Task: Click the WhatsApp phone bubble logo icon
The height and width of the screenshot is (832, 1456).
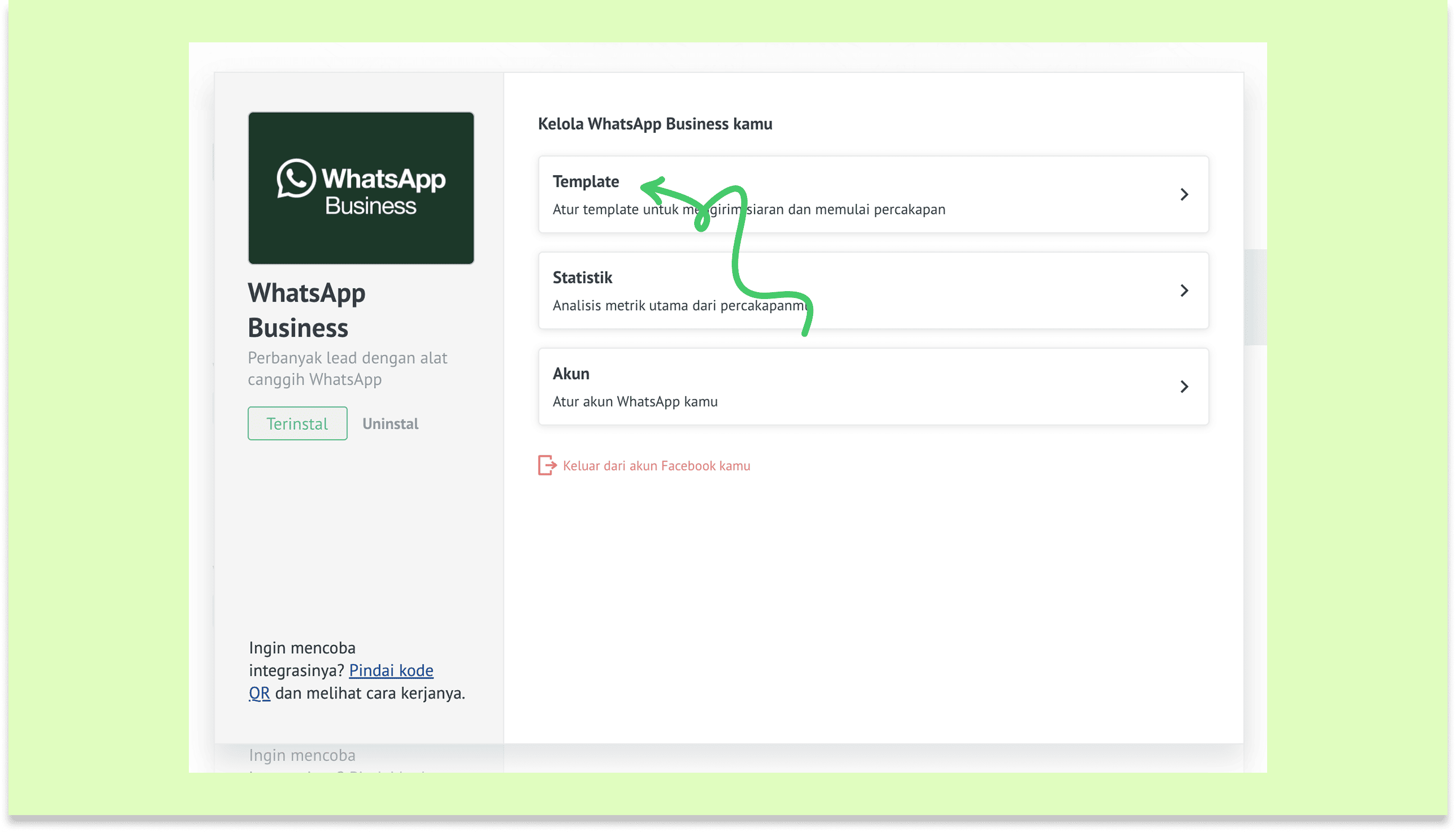Action: (296, 179)
